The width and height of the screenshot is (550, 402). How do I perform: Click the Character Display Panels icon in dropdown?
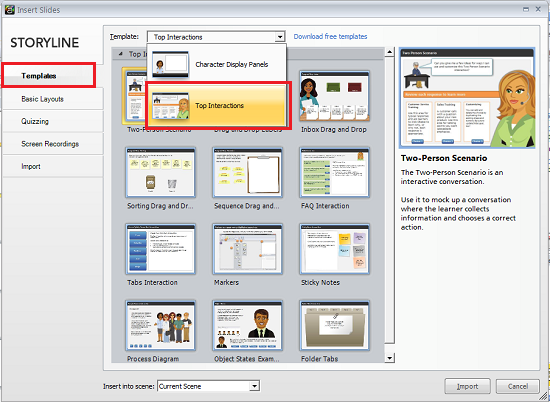pos(170,64)
